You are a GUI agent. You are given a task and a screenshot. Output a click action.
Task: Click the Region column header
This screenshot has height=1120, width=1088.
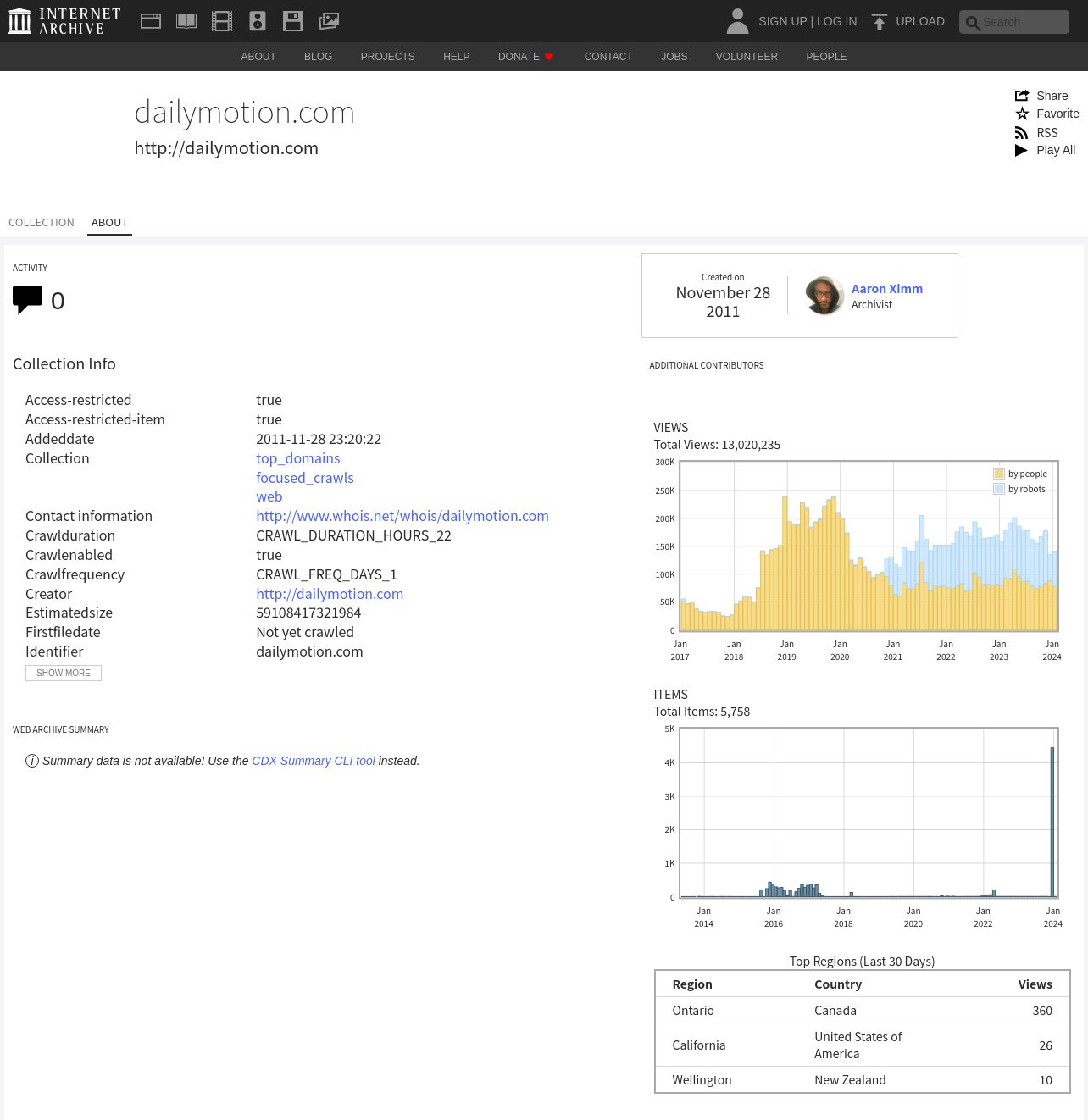tap(692, 984)
